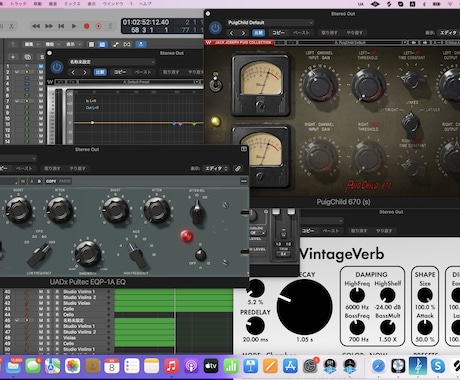
Task: Open the Window menu in menu bar
Action: 113,4
